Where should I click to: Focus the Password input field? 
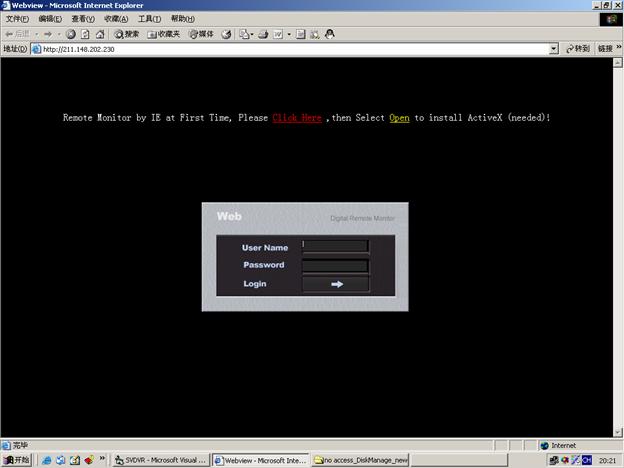click(336, 265)
